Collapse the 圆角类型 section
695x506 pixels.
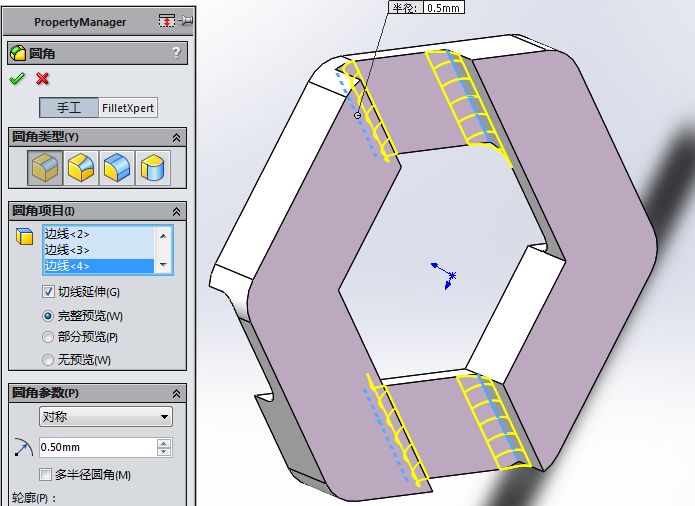(x=176, y=138)
